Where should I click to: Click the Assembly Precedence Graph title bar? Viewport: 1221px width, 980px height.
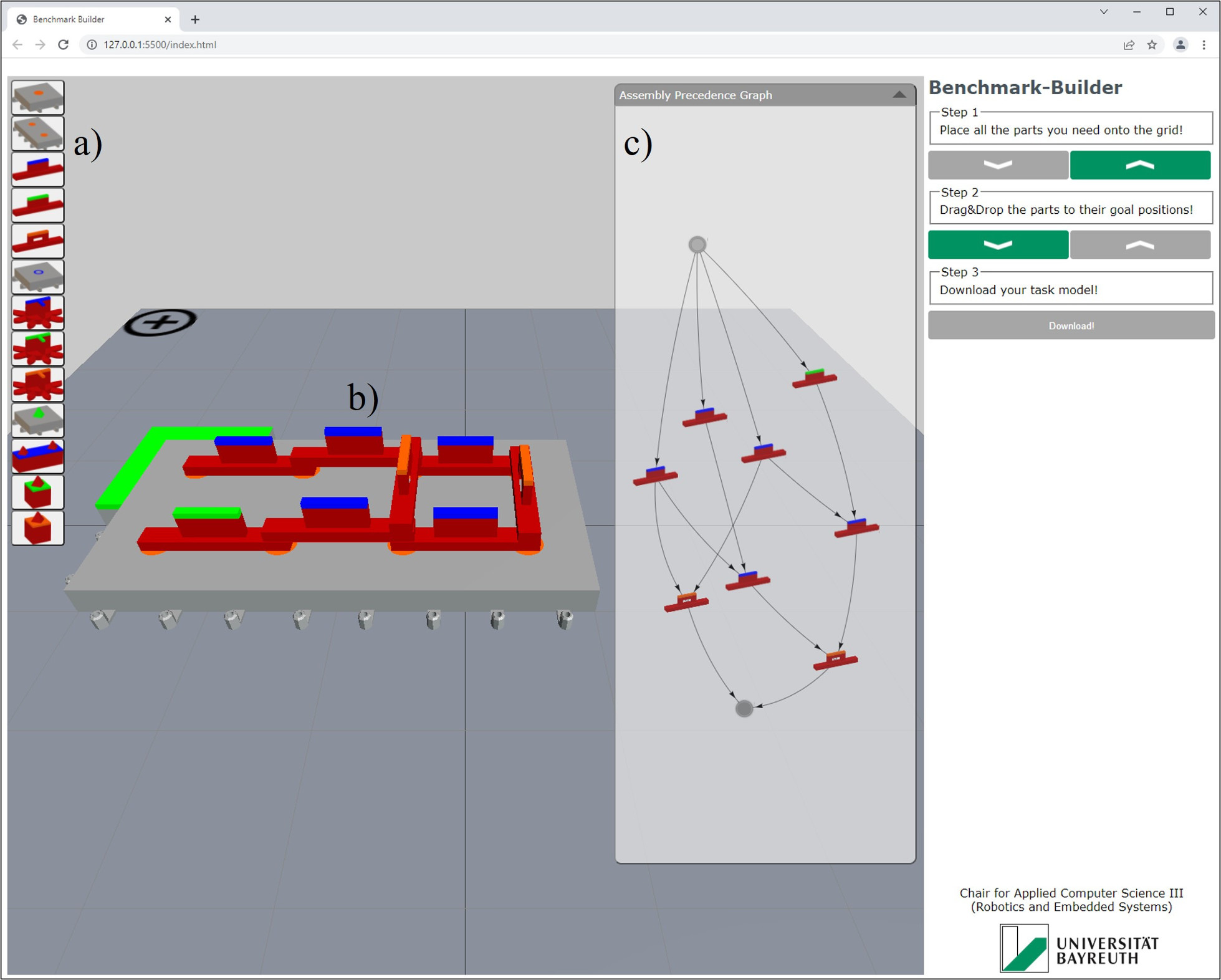click(x=765, y=95)
